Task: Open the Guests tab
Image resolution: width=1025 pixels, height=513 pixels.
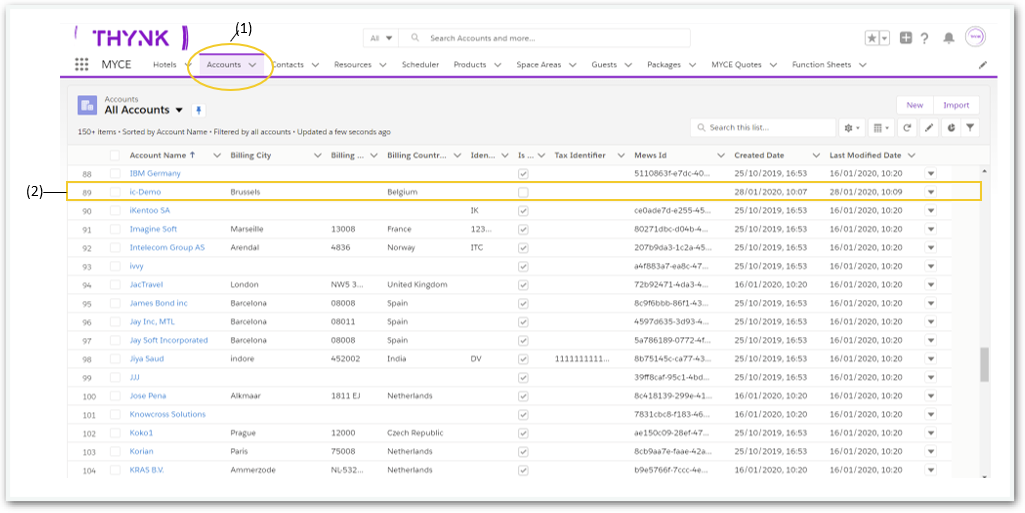Action: (604, 65)
